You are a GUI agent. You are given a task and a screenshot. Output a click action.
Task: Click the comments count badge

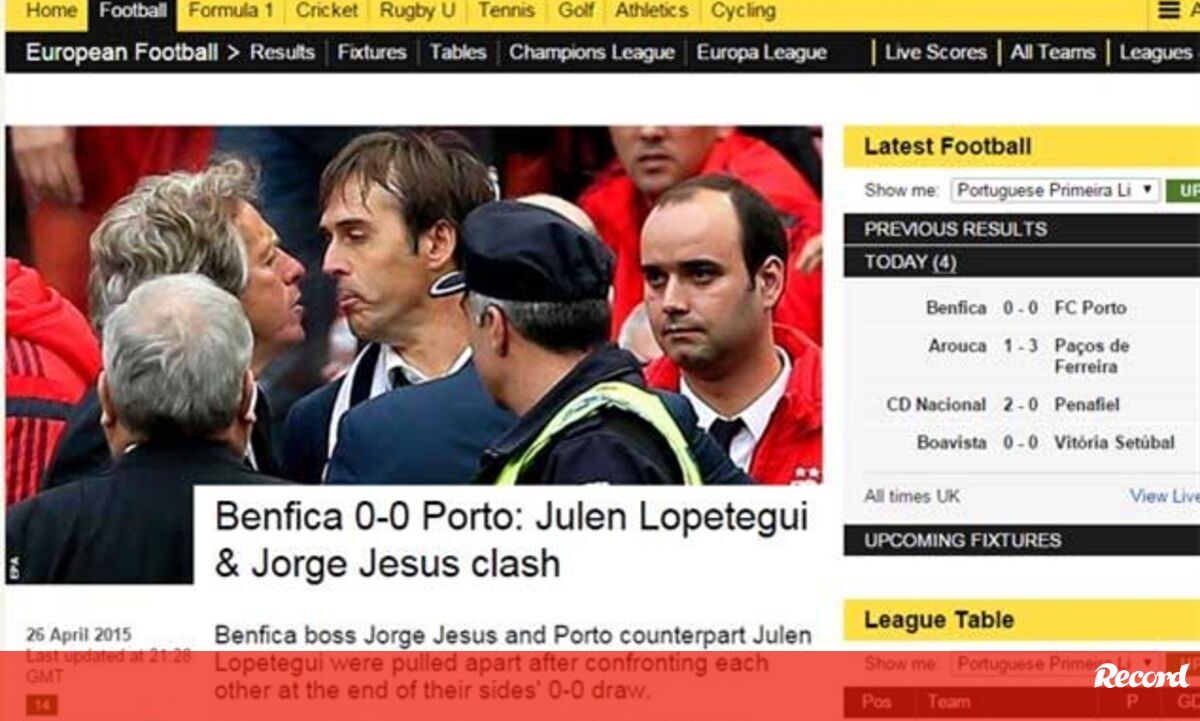coord(42,705)
